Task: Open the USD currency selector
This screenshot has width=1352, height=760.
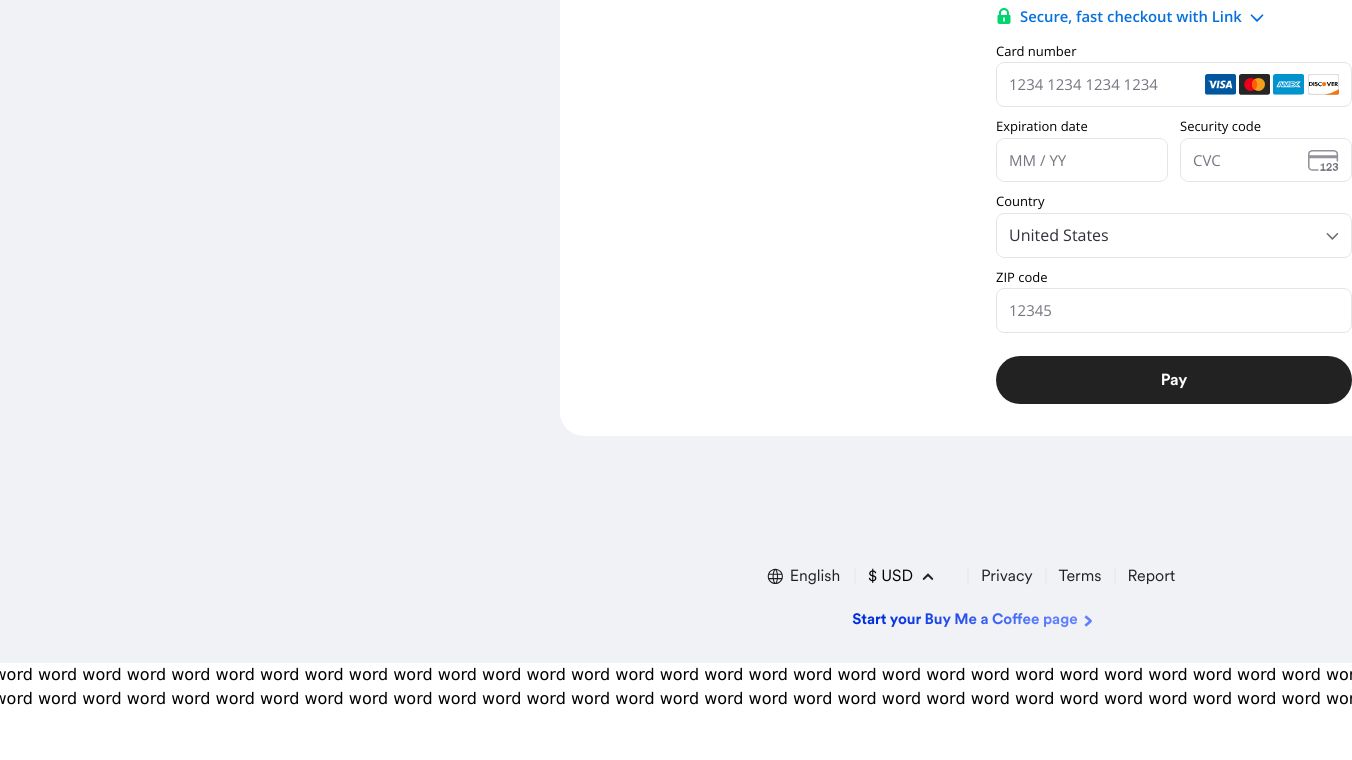Action: [900, 576]
